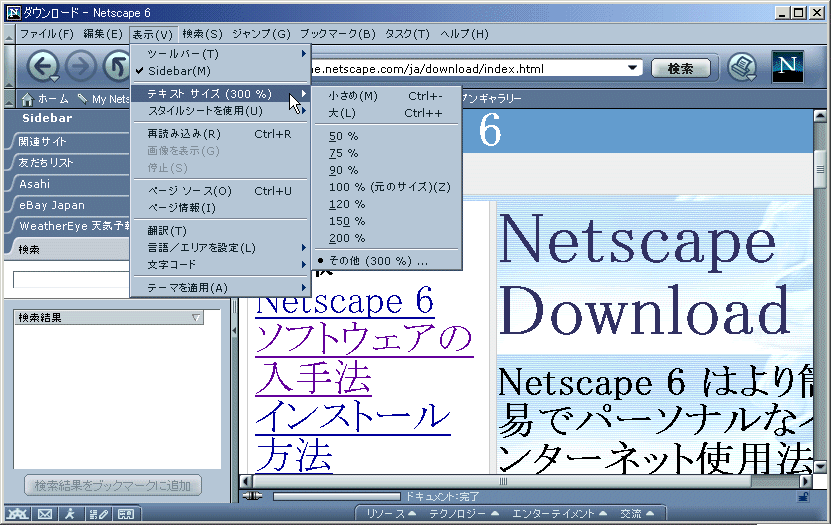Open テクノロジー popup menu in taskbar

point(464,513)
